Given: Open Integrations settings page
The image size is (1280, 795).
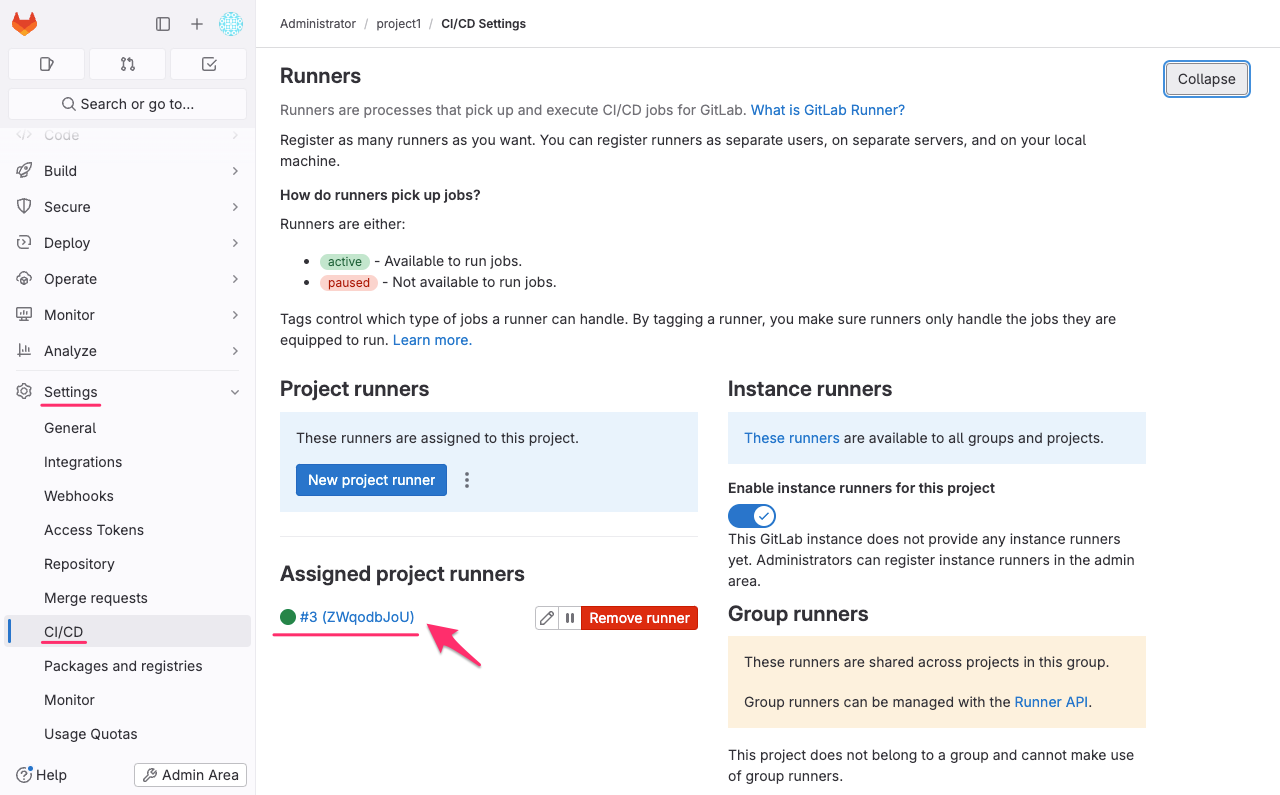Looking at the screenshot, I should pos(127,462).
